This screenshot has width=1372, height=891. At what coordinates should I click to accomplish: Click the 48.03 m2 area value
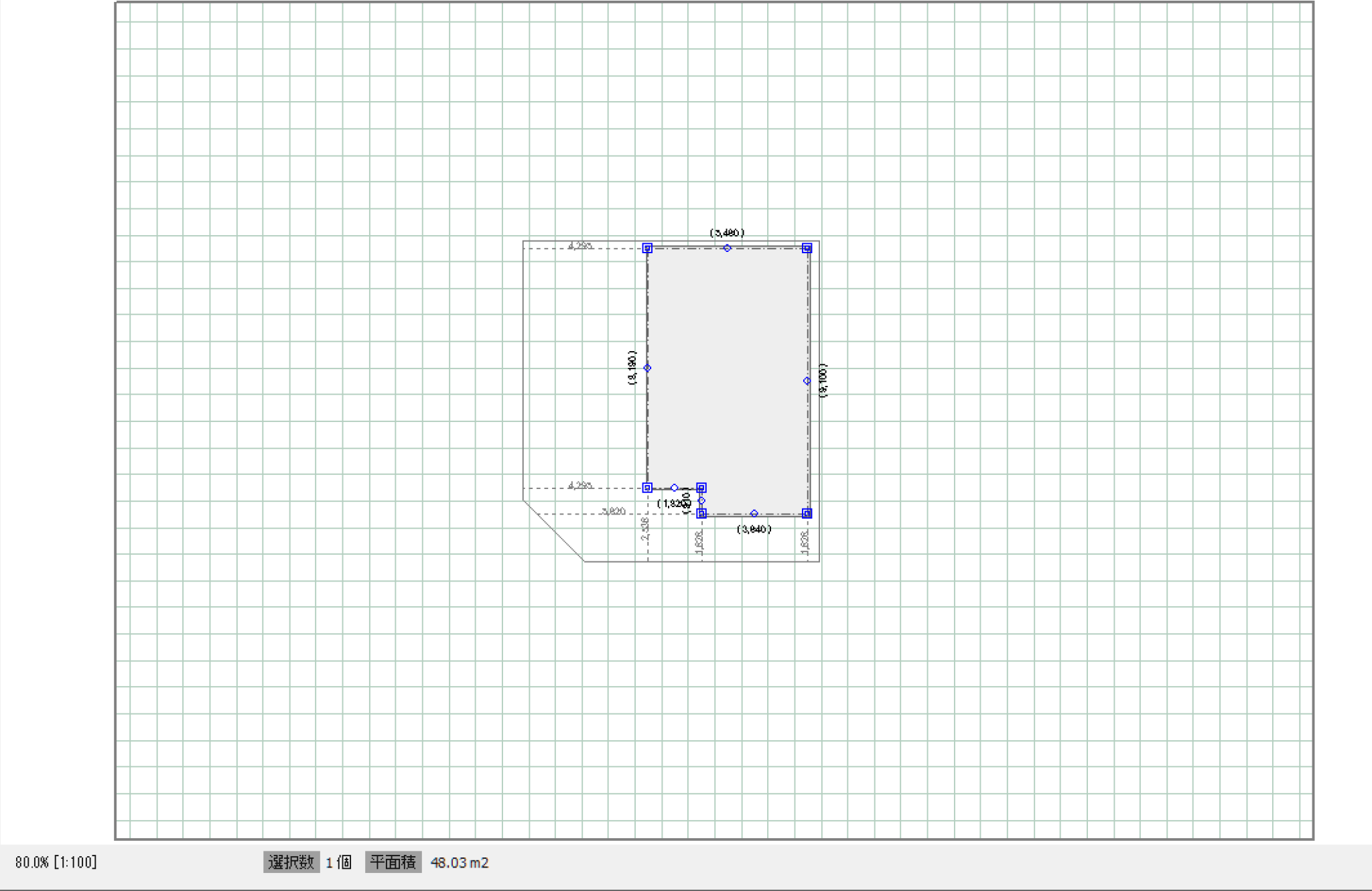pyautogui.click(x=460, y=863)
